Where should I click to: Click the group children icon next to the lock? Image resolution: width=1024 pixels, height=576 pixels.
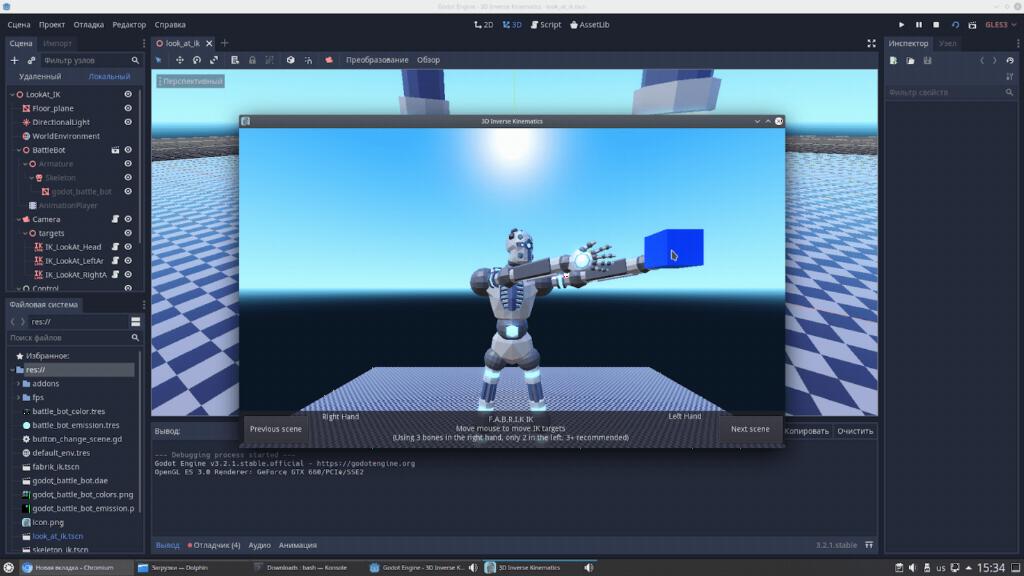click(270, 60)
